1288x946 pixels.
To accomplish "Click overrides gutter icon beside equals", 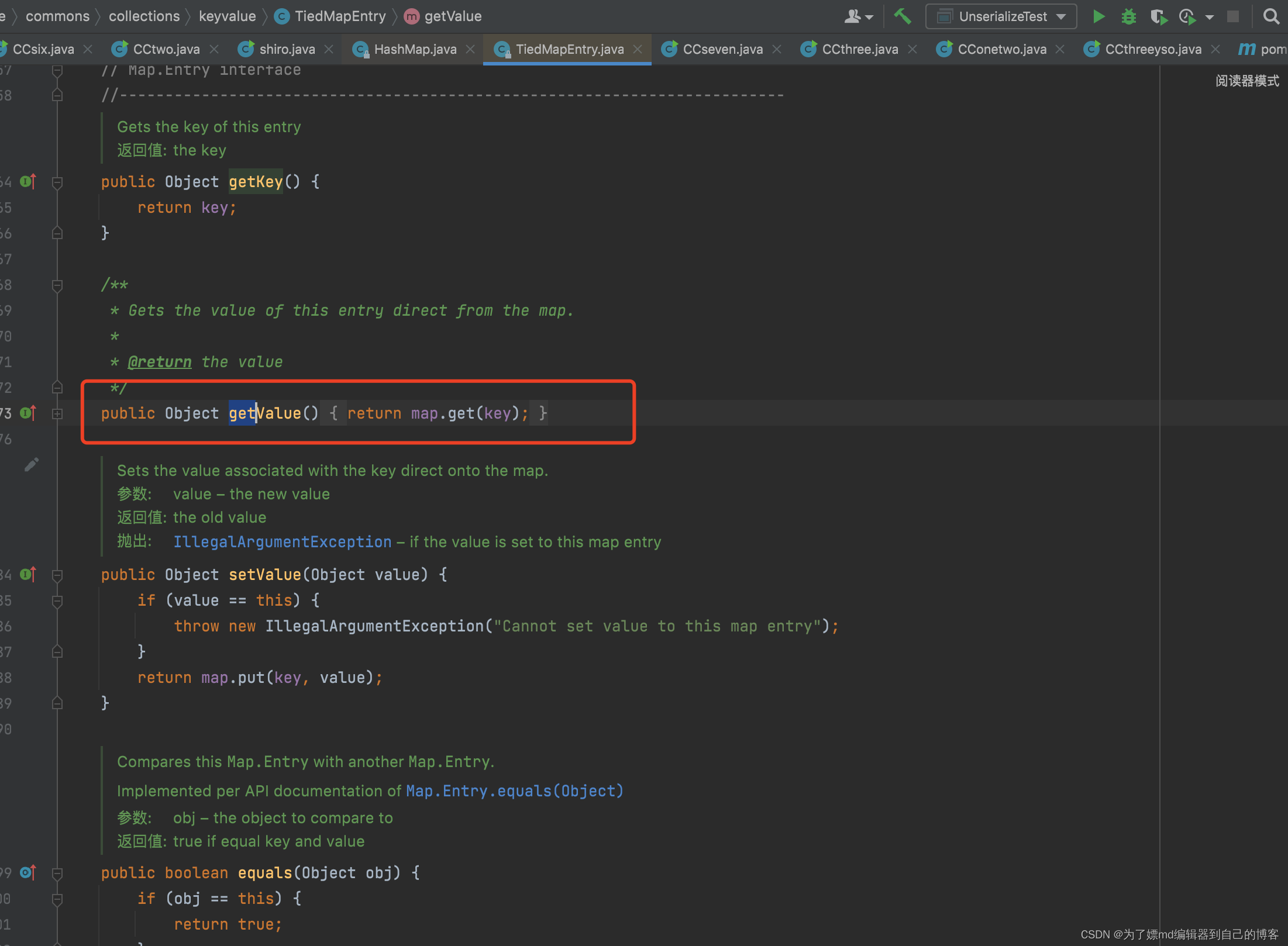I will coord(28,873).
